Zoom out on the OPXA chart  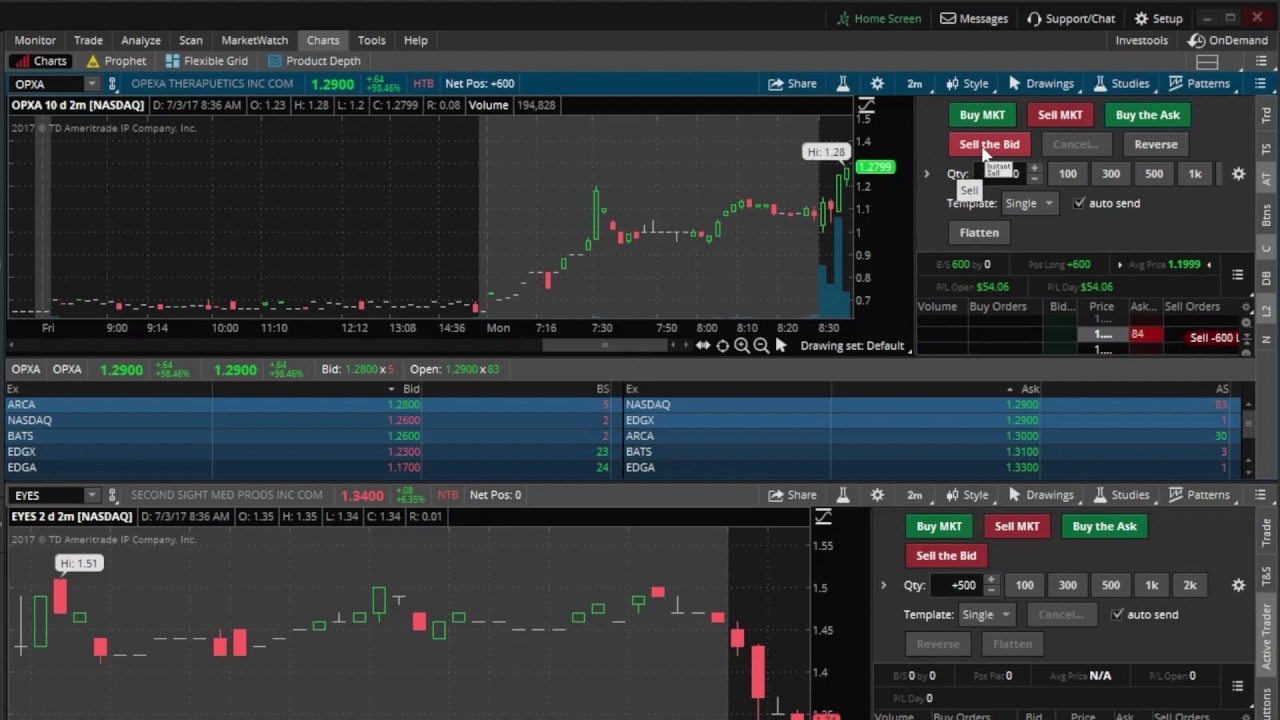(x=761, y=345)
